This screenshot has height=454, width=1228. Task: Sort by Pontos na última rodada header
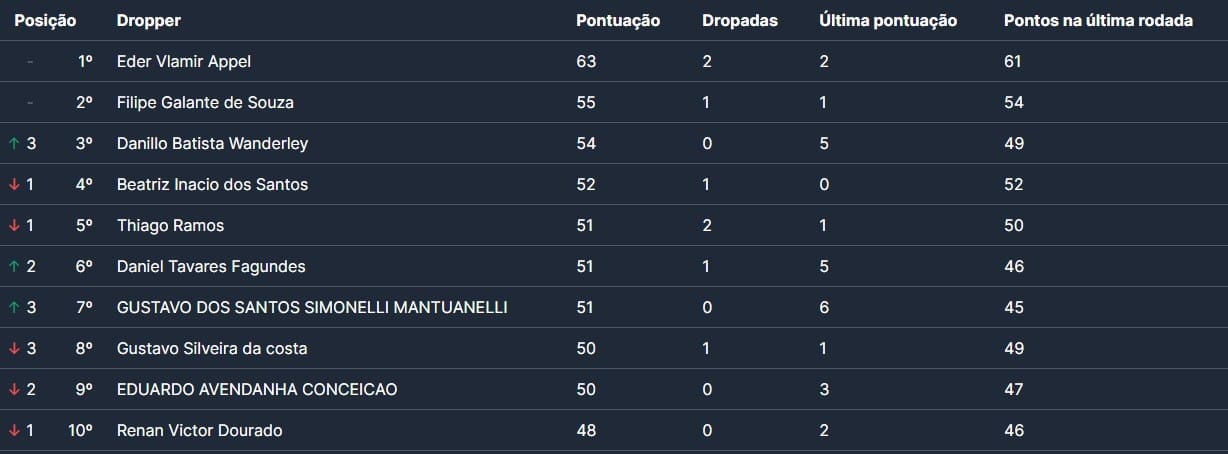(x=1098, y=21)
